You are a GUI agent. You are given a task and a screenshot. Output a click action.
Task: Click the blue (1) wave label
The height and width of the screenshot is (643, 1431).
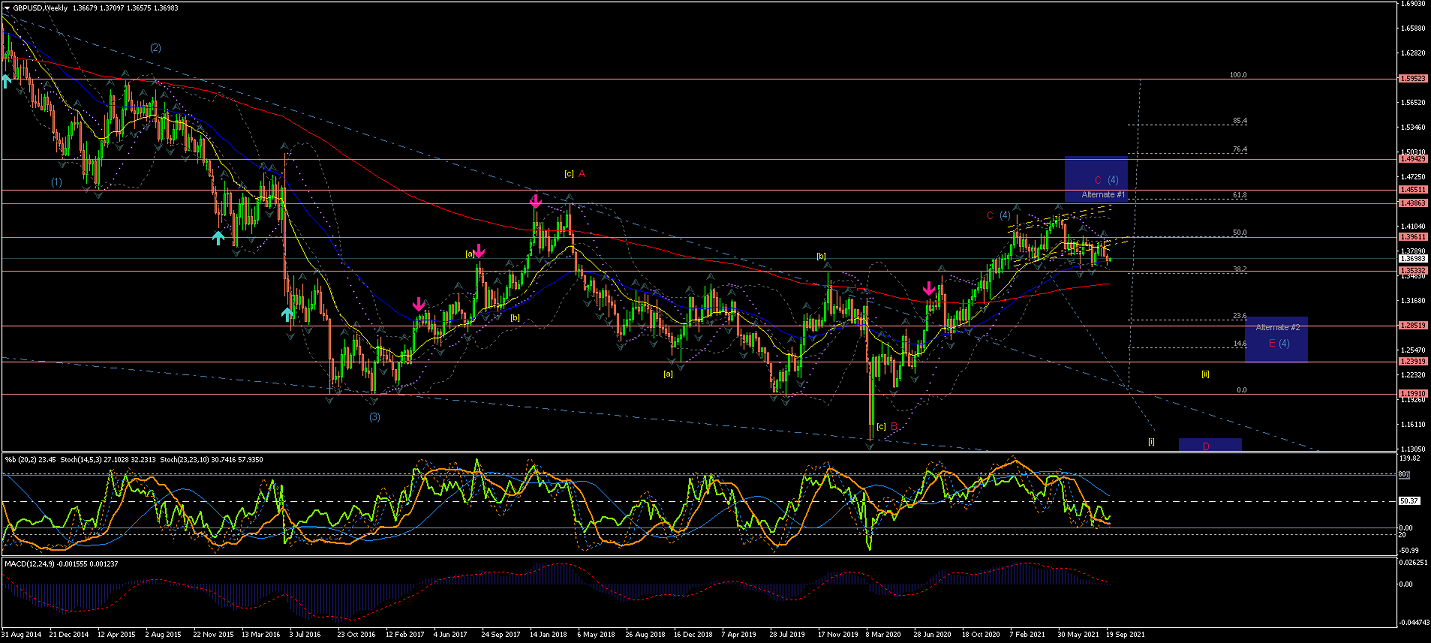pos(57,182)
